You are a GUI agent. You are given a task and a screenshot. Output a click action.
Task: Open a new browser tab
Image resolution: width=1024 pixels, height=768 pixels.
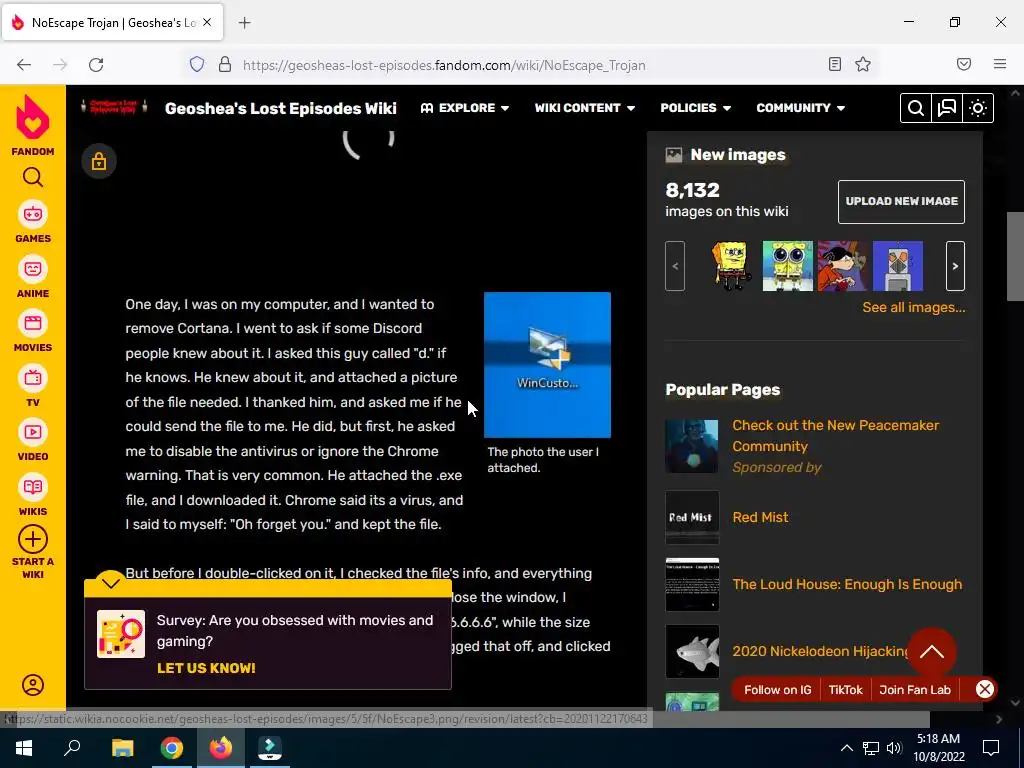[244, 23]
